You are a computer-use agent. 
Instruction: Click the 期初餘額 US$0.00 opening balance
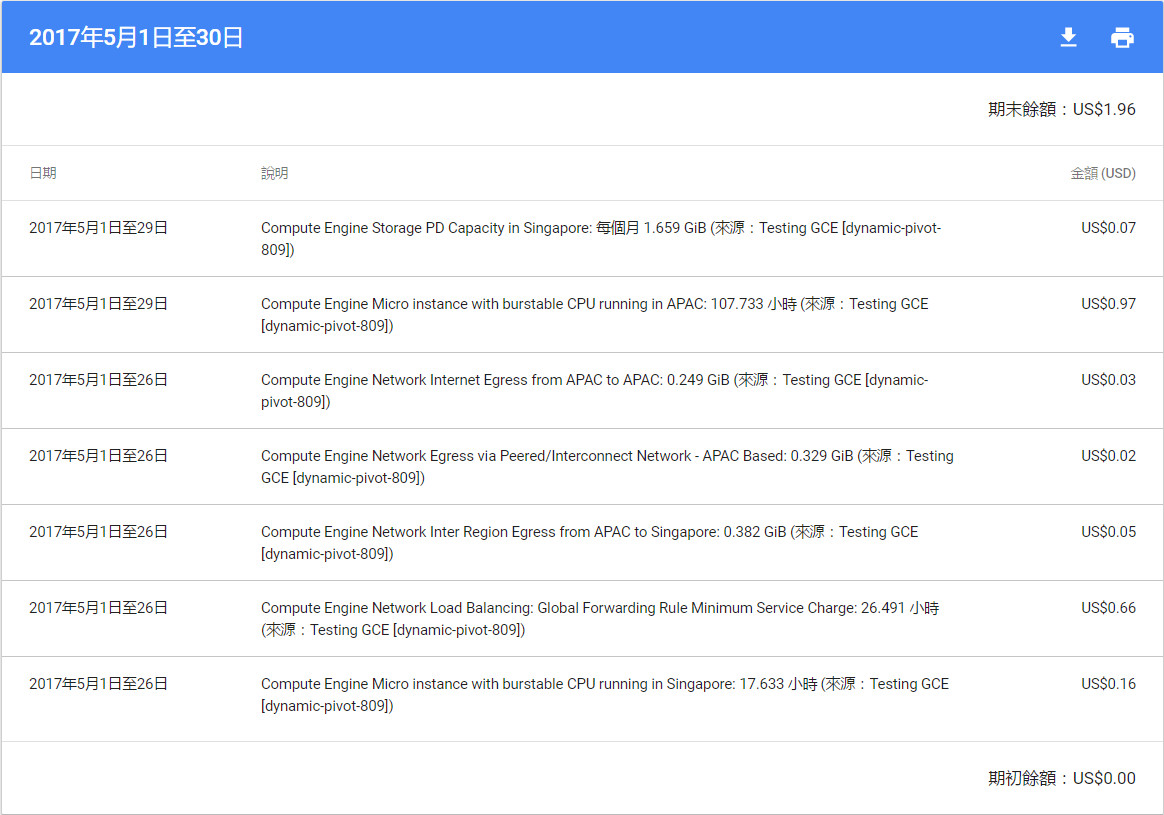click(x=1061, y=778)
